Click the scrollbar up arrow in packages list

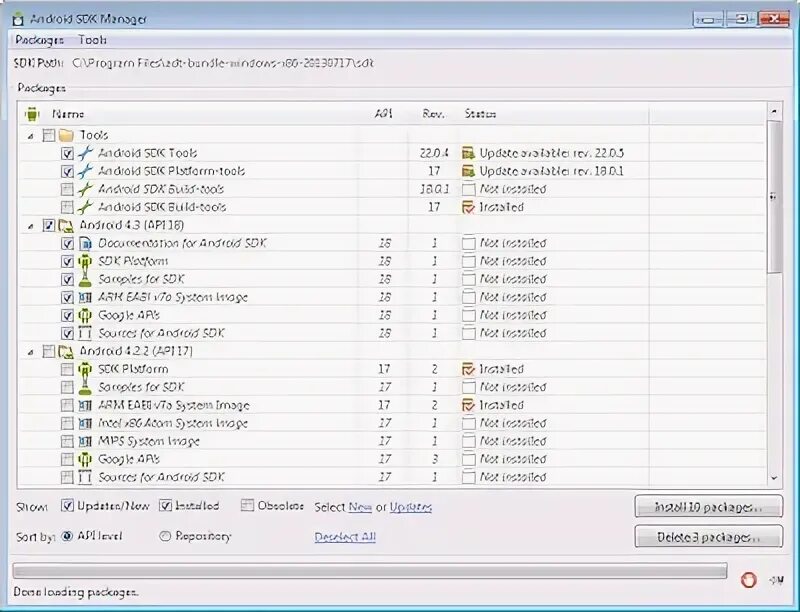pyautogui.click(x=774, y=111)
